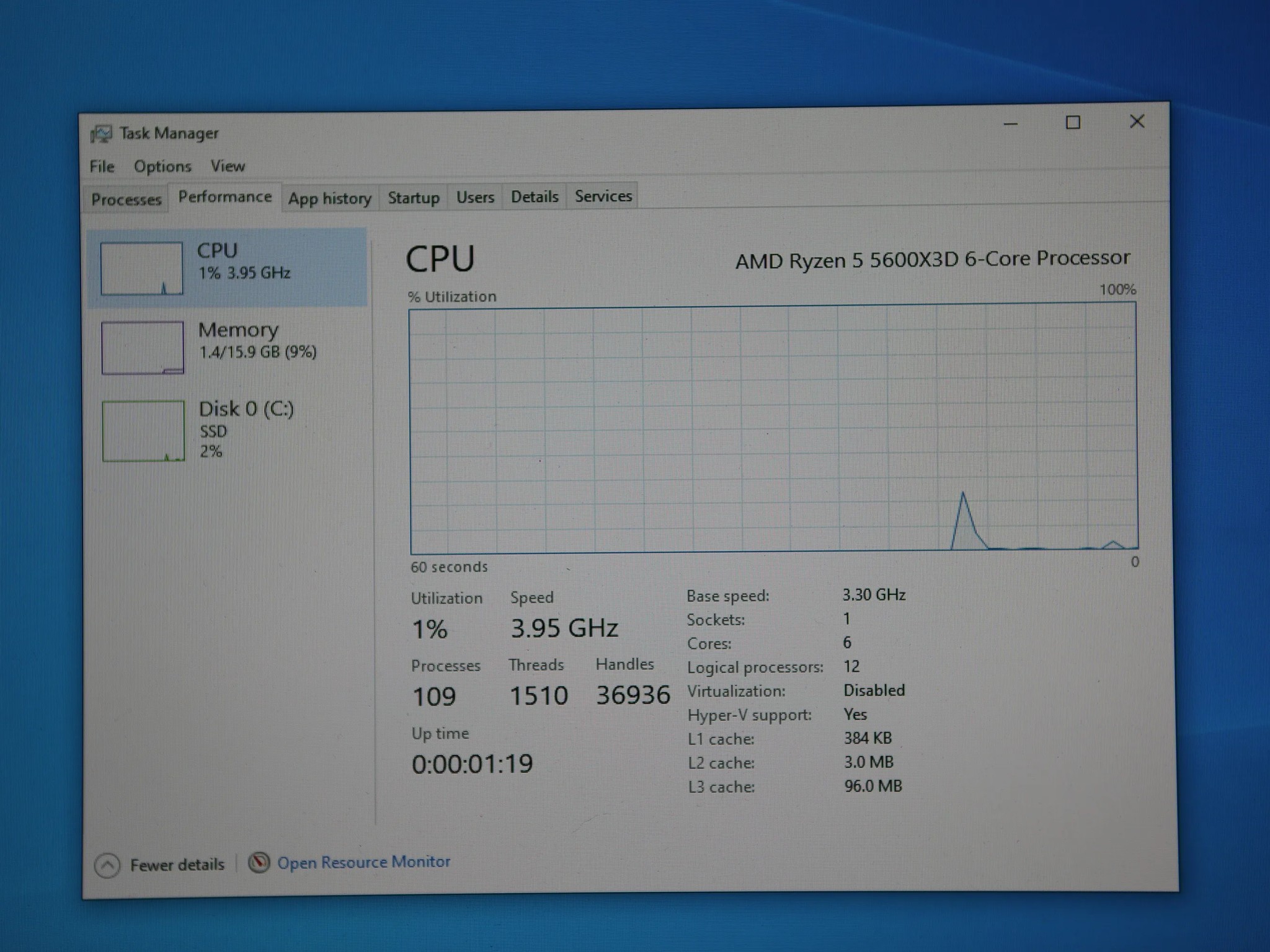Click the Resource Monitor gauge icon
The width and height of the screenshot is (1270, 952).
[x=259, y=862]
